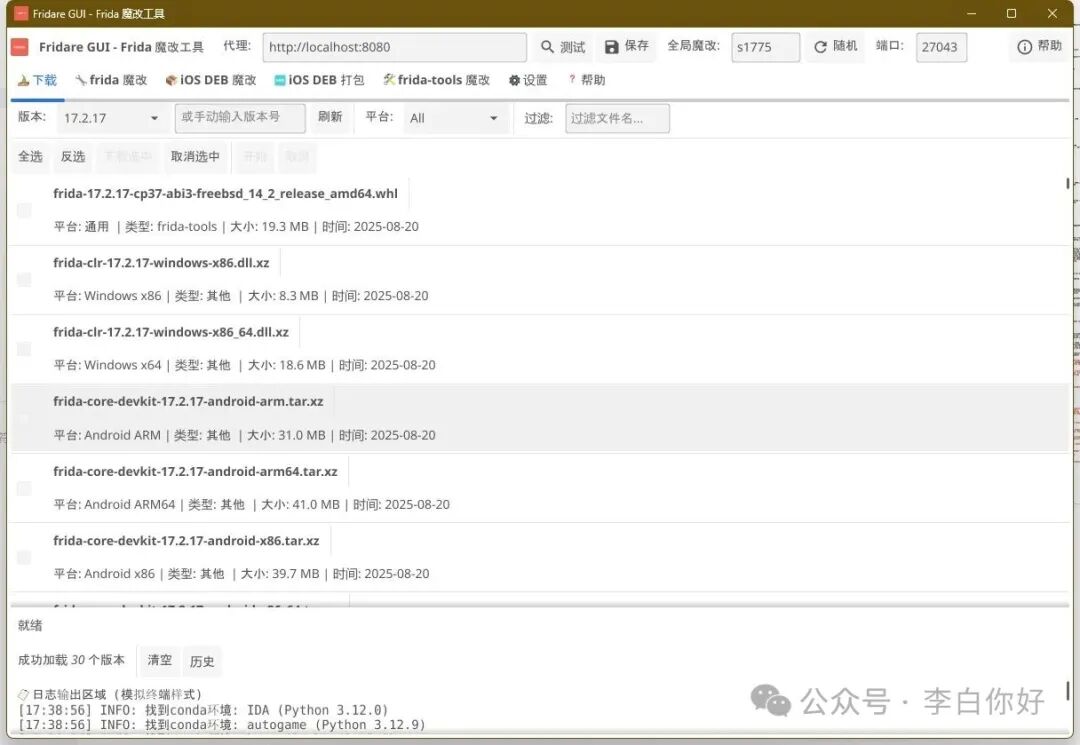Click the magnifier test proxy button
The image size is (1080, 745).
[563, 47]
